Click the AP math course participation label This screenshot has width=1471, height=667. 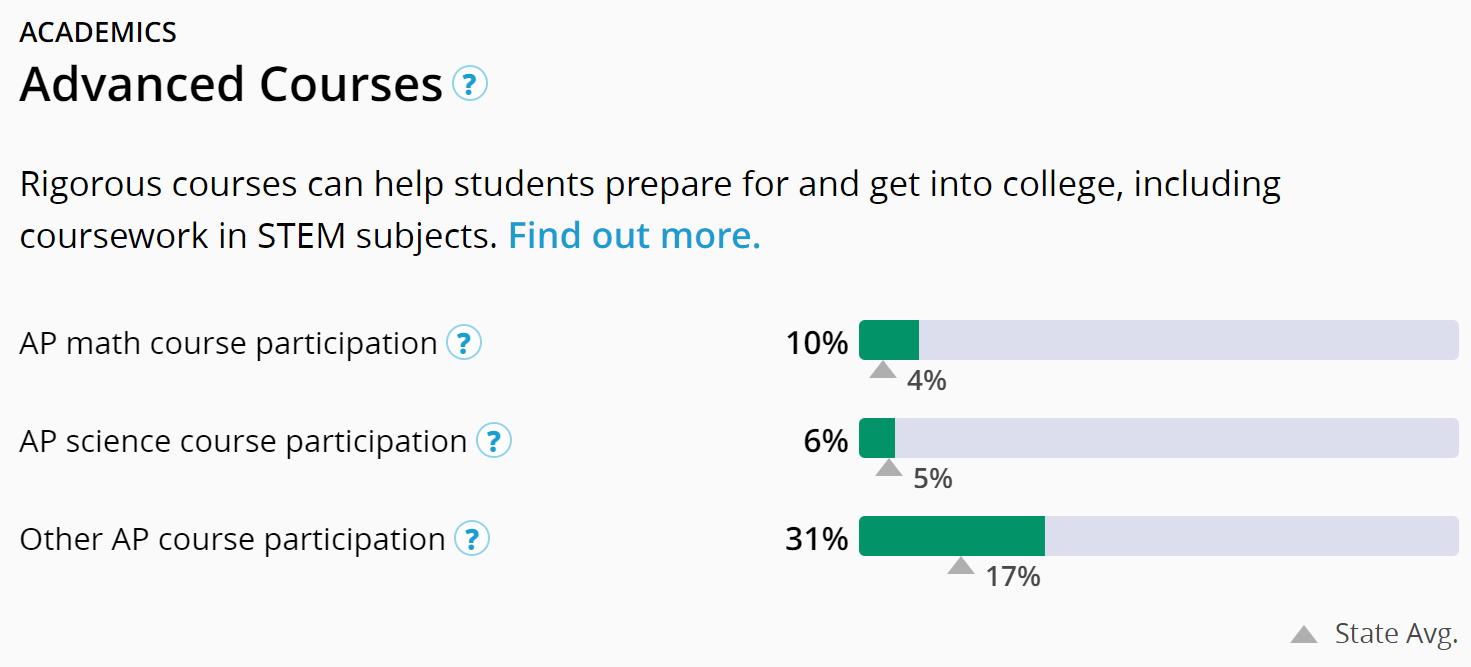coord(228,343)
